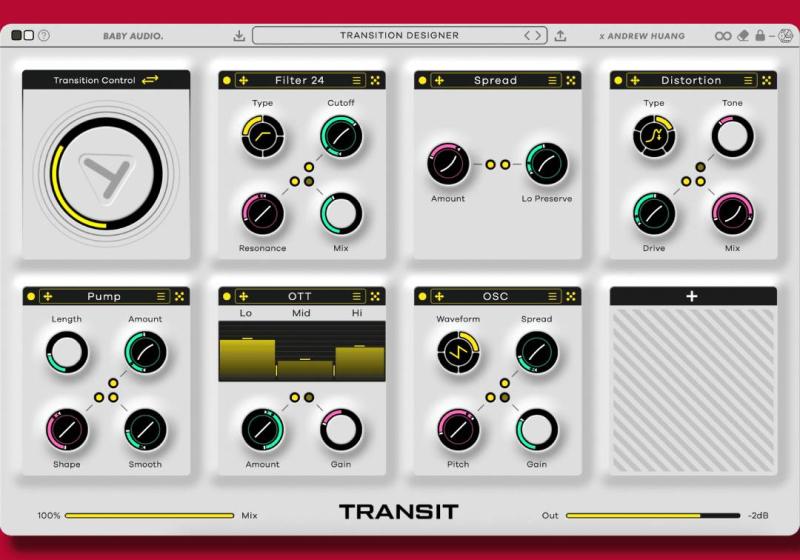Image resolution: width=800 pixels, height=560 pixels.
Task: Toggle the Distortion module power dot
Action: [618, 81]
